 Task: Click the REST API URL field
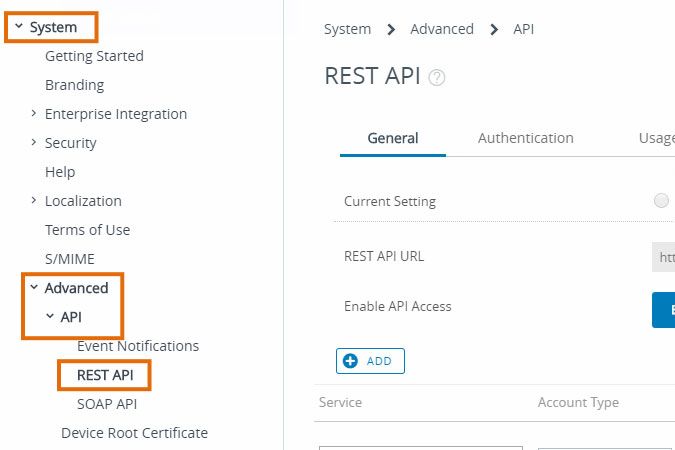click(x=663, y=257)
